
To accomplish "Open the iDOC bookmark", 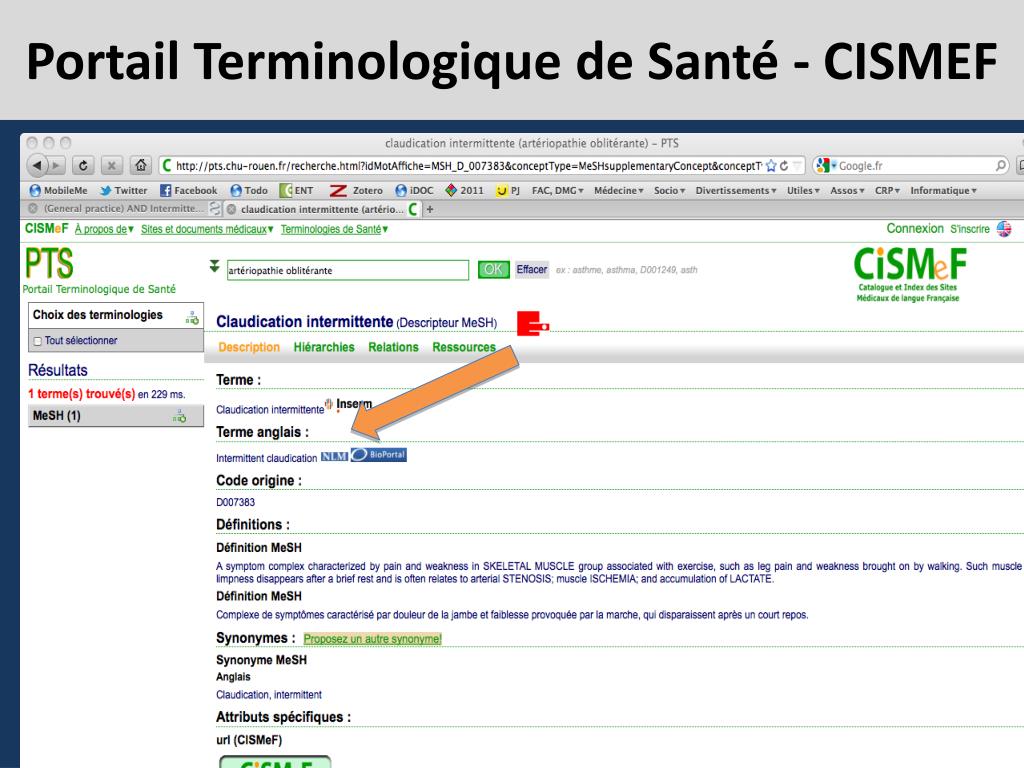I will pos(415,190).
